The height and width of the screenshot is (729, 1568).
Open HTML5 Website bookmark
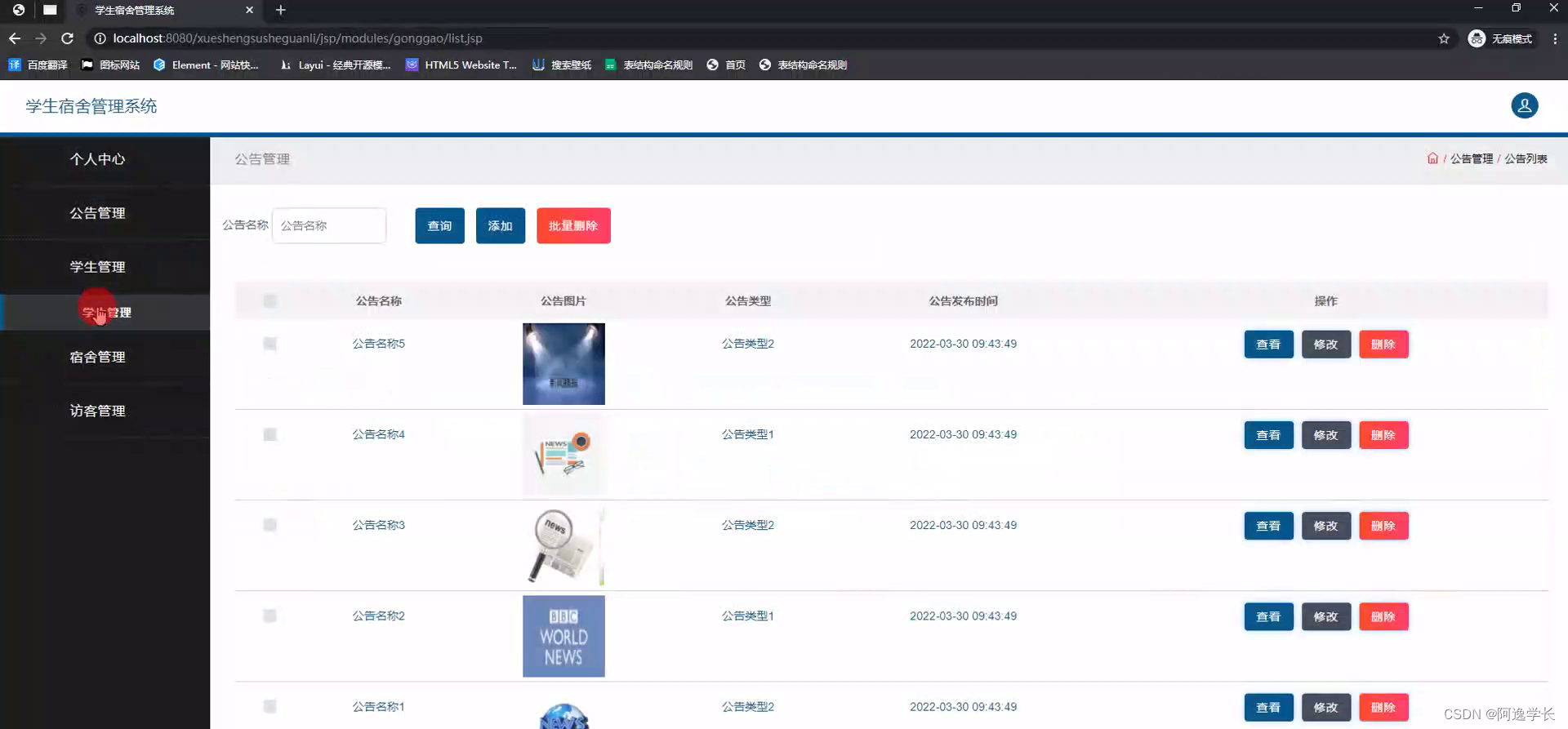pos(461,64)
